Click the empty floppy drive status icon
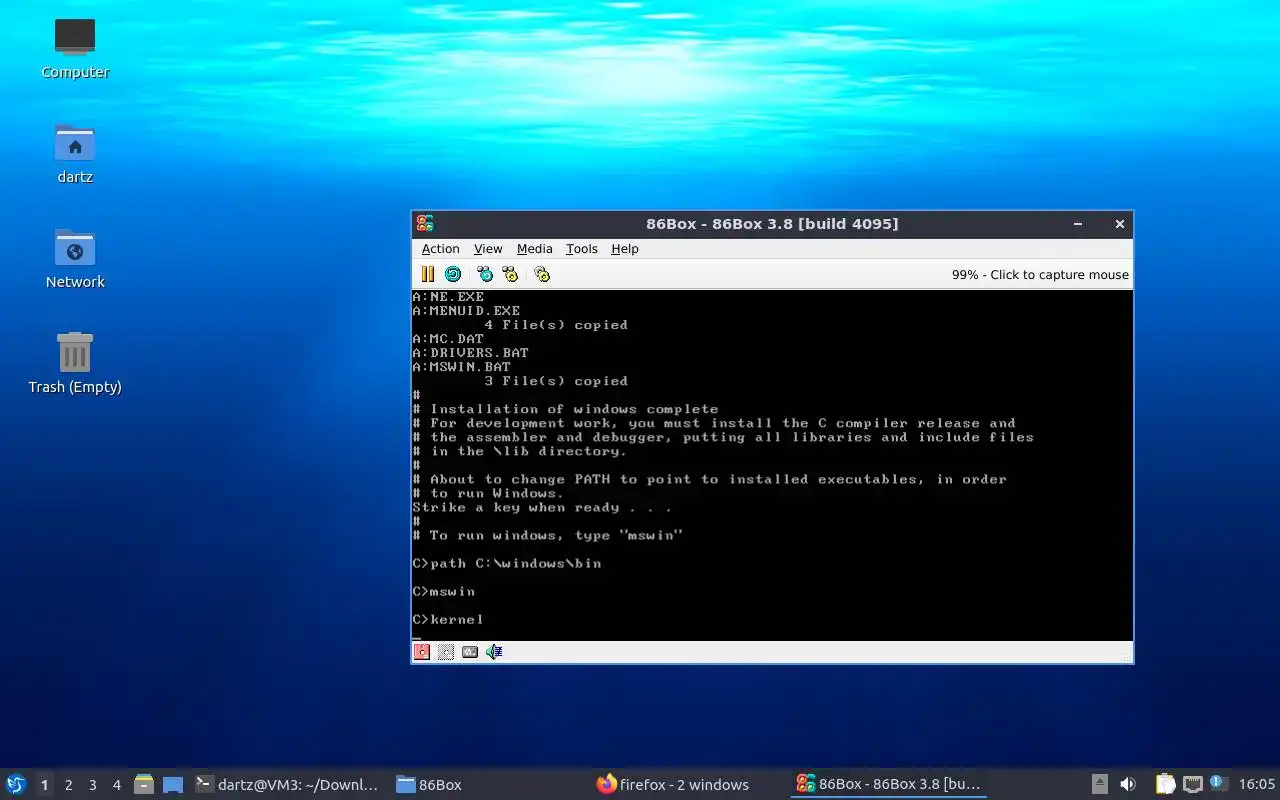The image size is (1280, 800). [x=446, y=652]
